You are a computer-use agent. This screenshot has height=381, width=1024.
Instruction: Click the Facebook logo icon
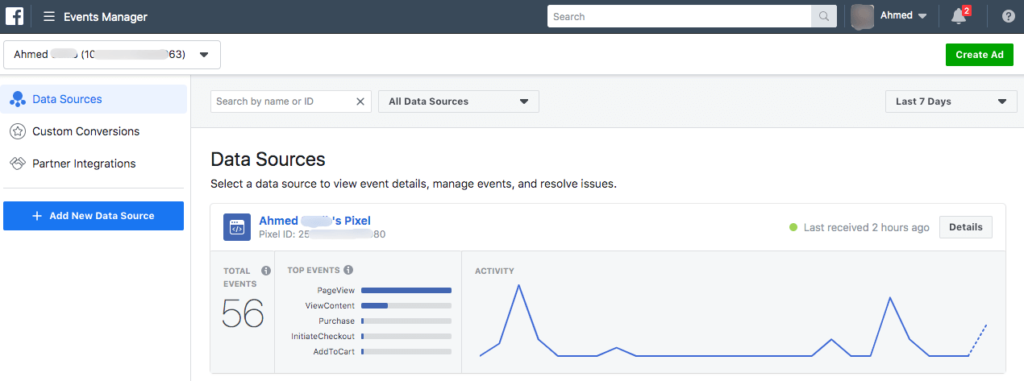(14, 16)
